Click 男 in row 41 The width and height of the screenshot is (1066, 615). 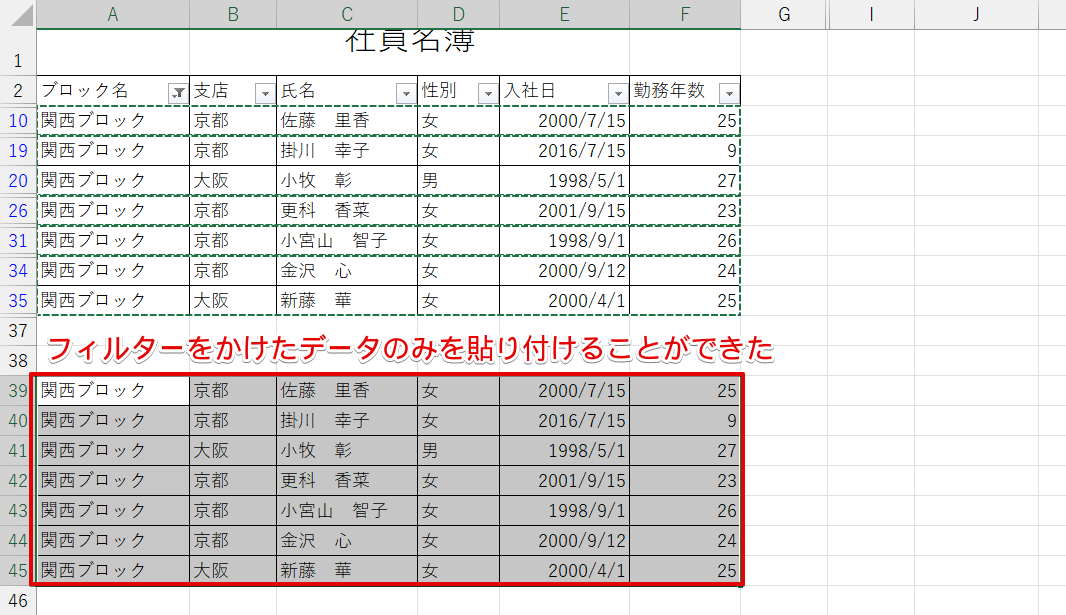[x=430, y=450]
